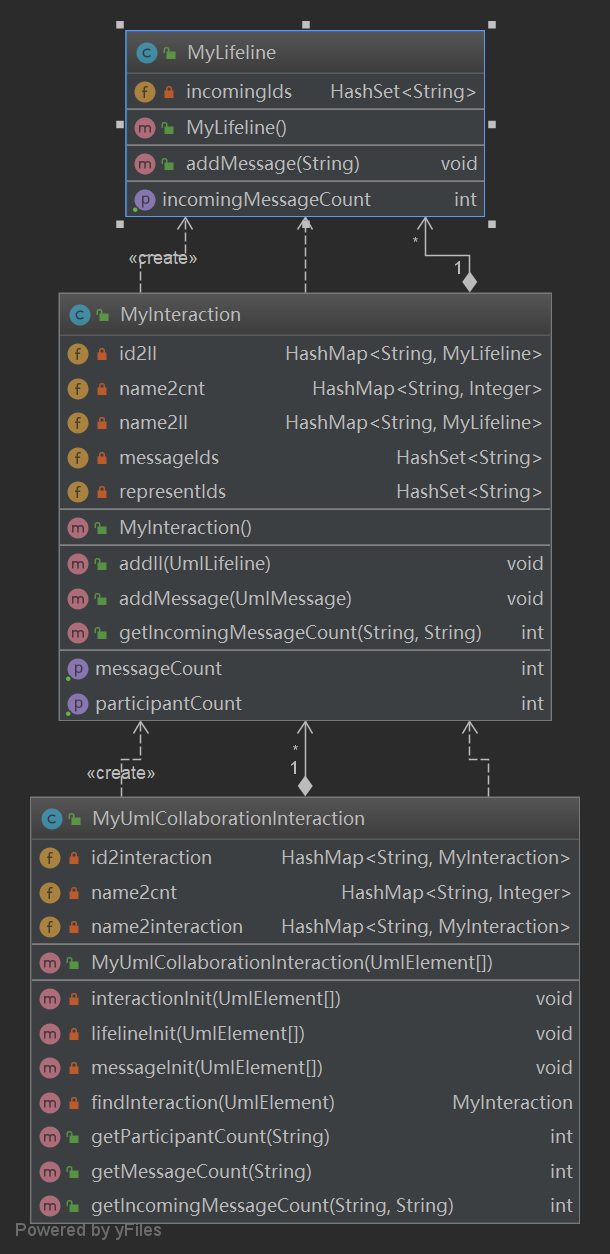Click the MyInteraction class icon

[x=79, y=315]
